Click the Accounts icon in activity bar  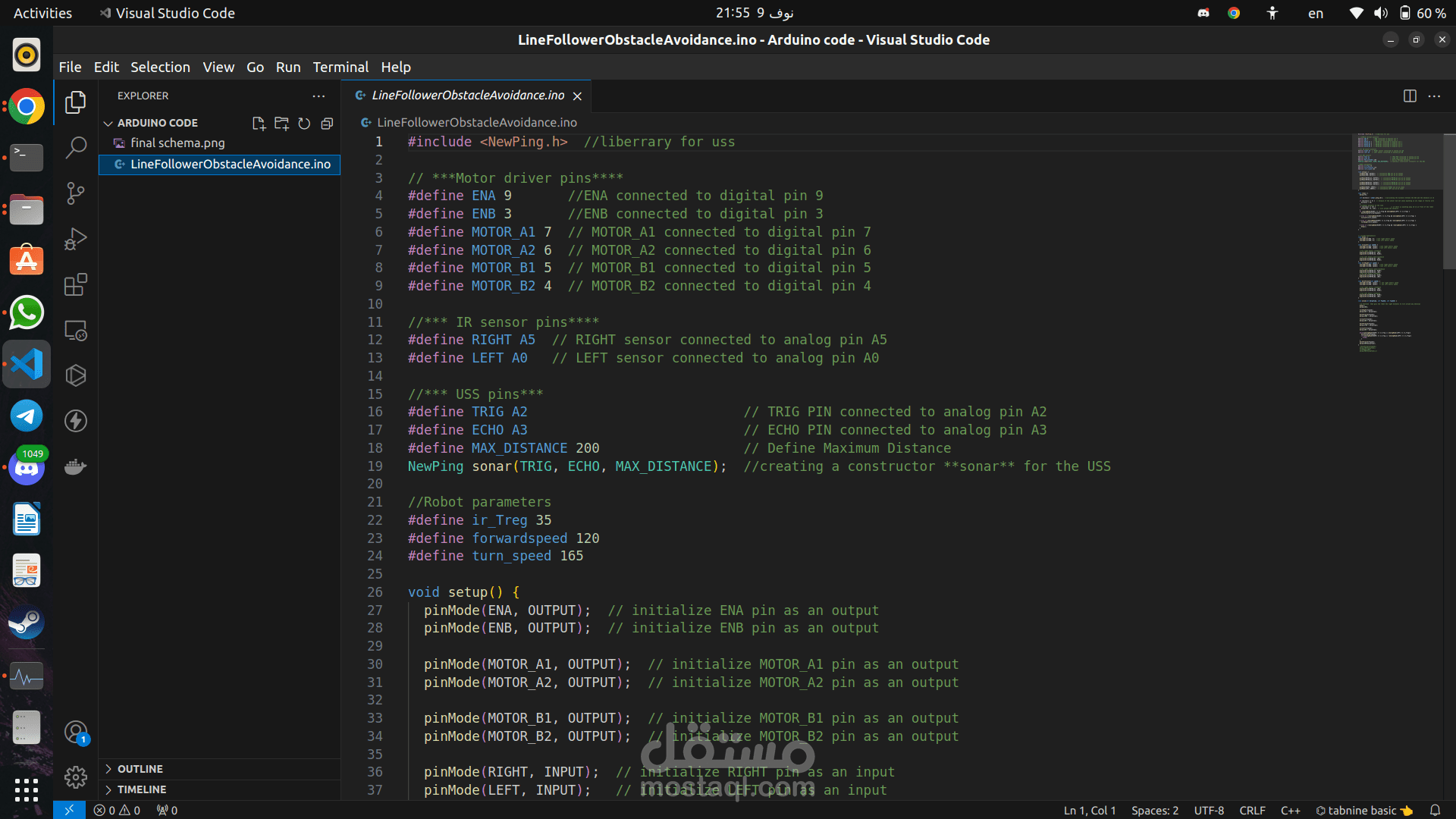tap(75, 732)
